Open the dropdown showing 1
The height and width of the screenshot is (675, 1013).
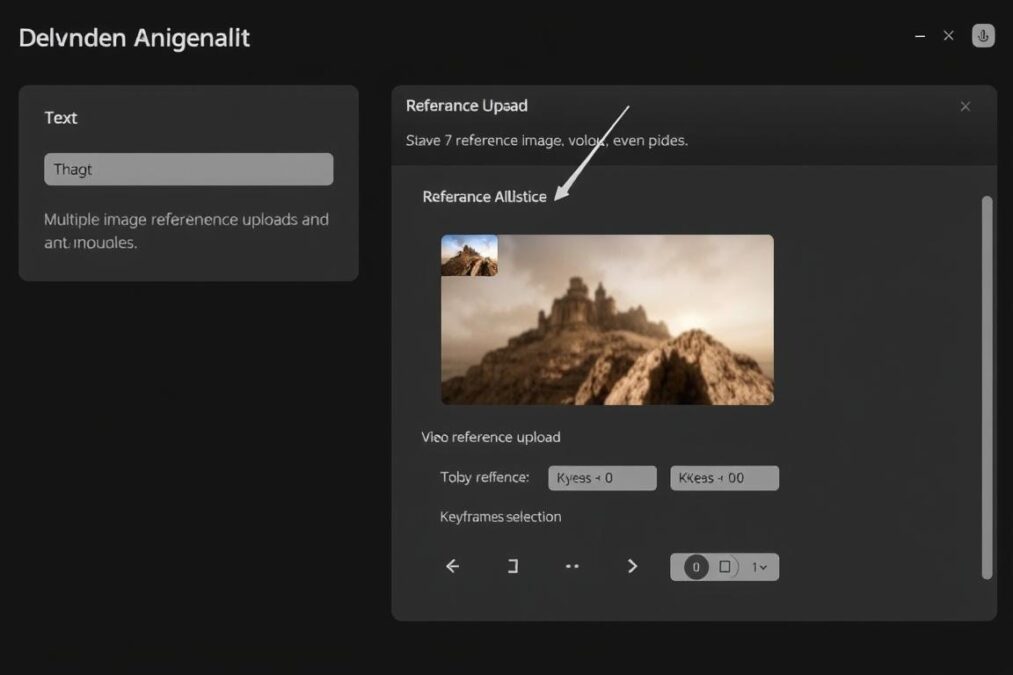[760, 567]
